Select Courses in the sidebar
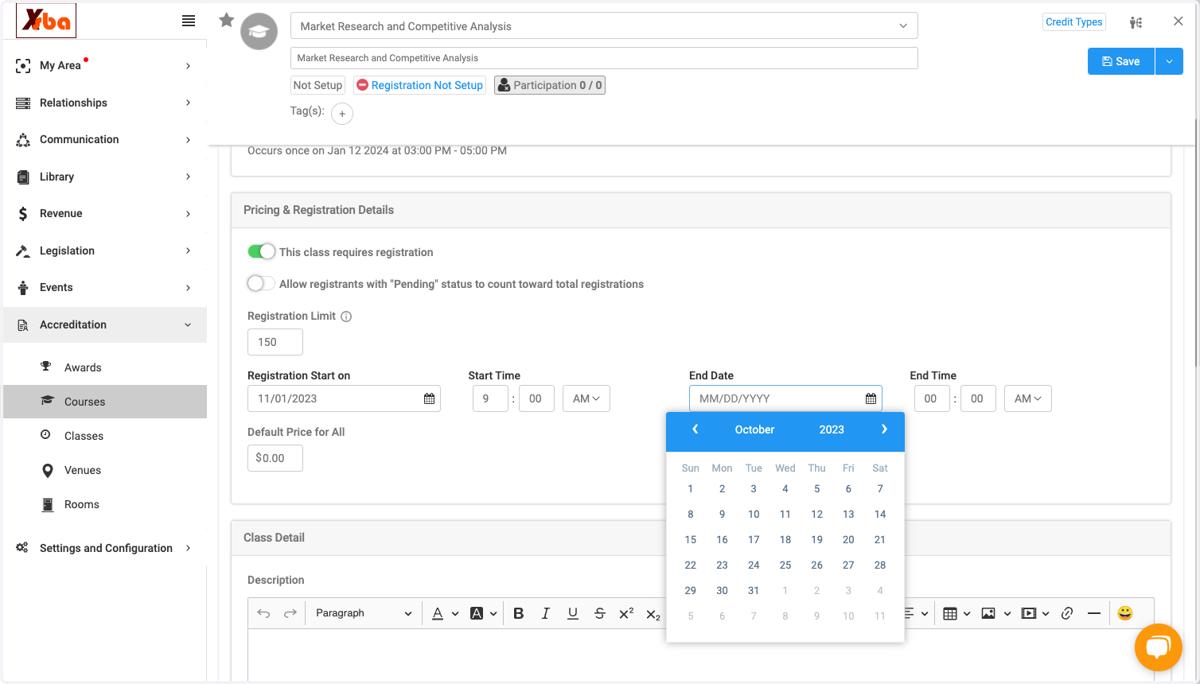Image resolution: width=1200 pixels, height=684 pixels. pos(105,402)
